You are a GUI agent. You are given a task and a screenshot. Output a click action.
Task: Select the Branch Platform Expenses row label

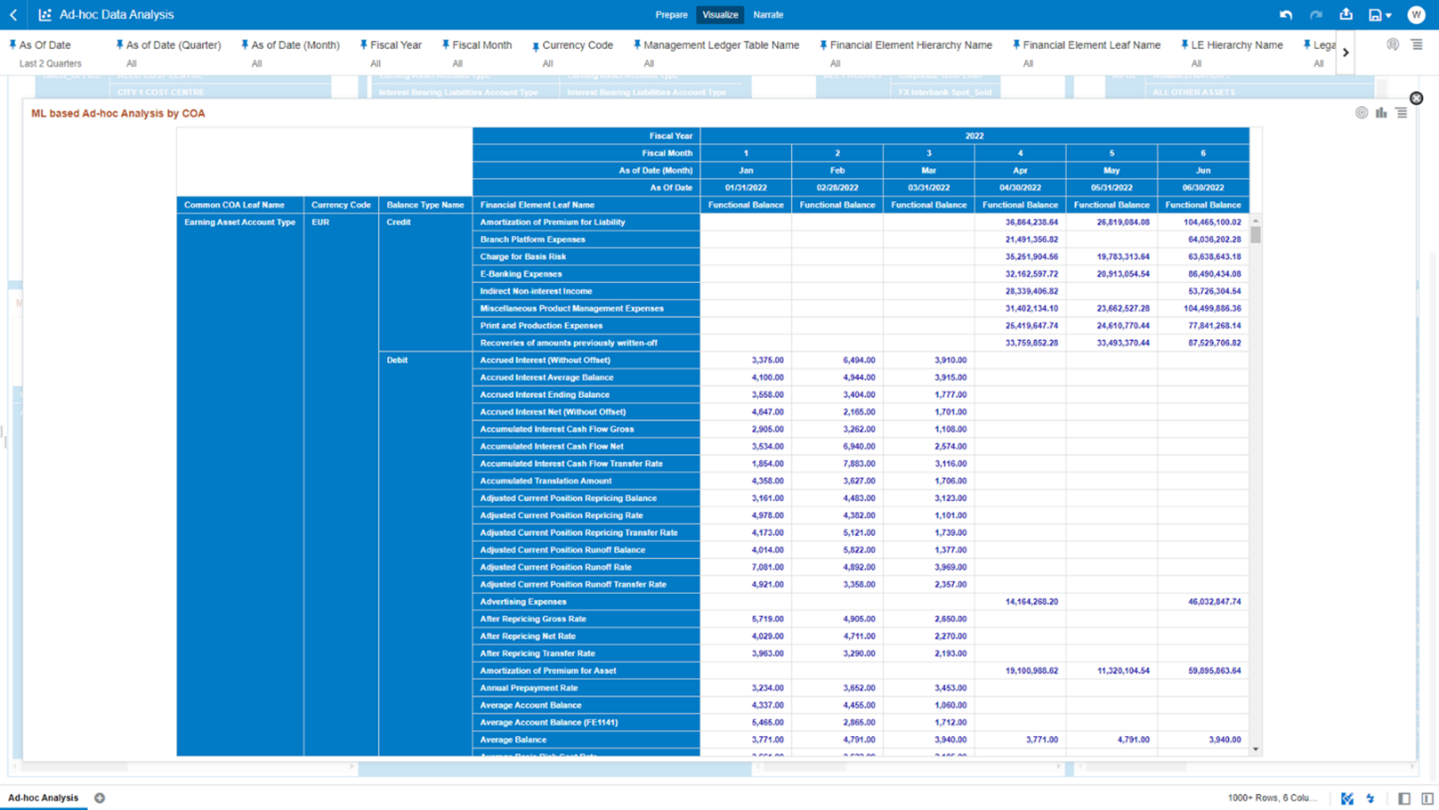586,240
